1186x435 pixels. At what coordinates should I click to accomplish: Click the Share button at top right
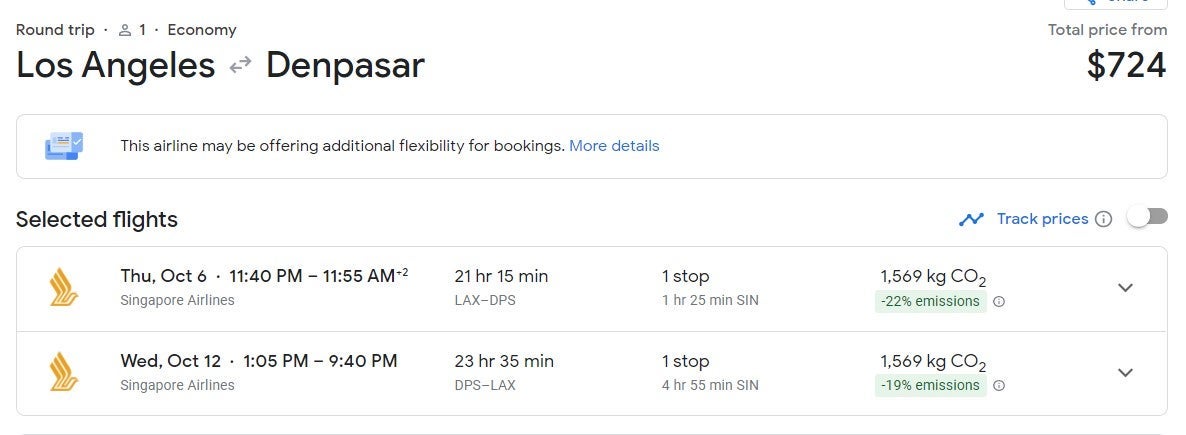click(x=1115, y=4)
